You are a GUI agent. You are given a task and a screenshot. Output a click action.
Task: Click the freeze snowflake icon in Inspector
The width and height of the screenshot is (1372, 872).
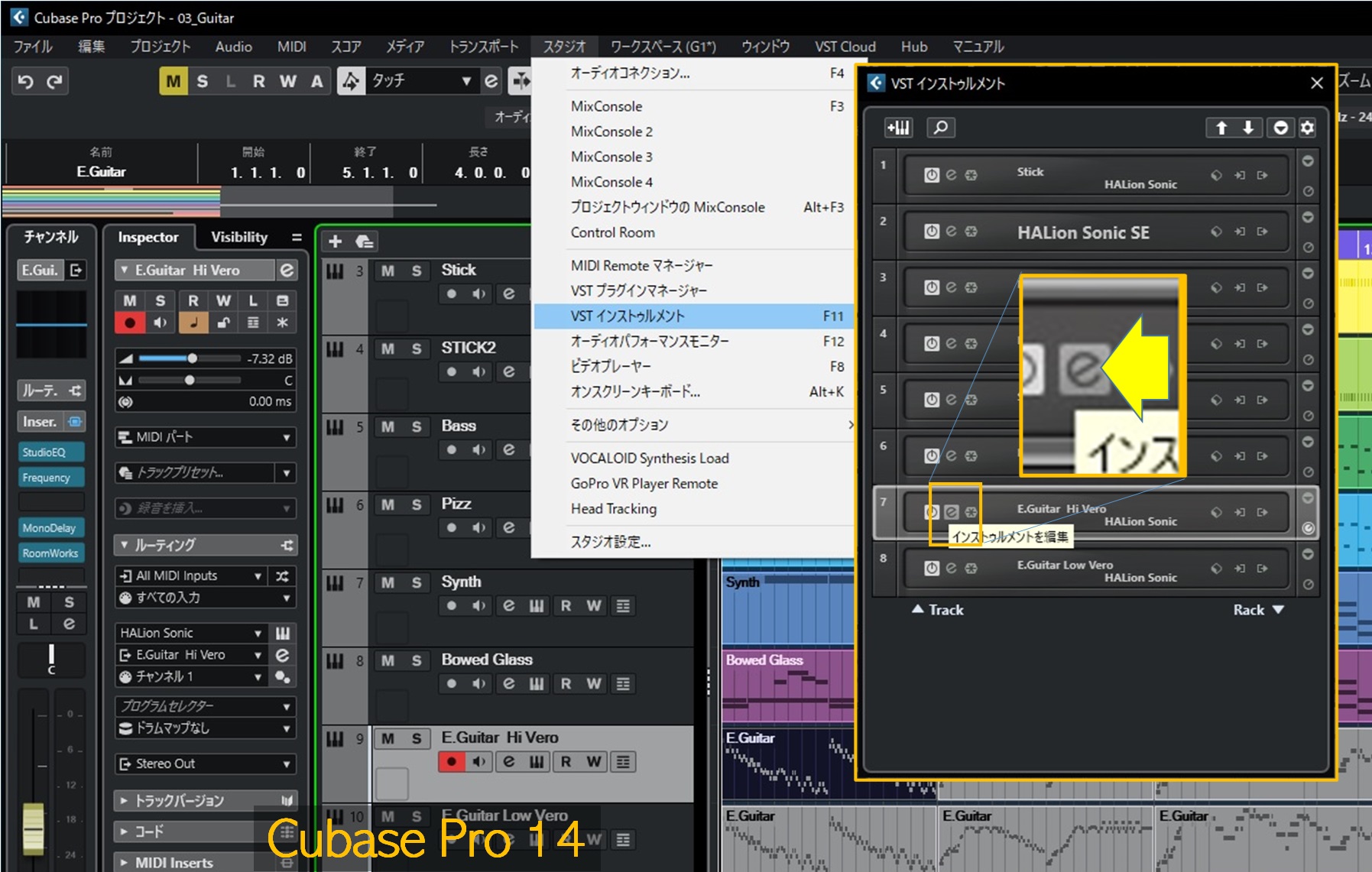click(x=282, y=323)
